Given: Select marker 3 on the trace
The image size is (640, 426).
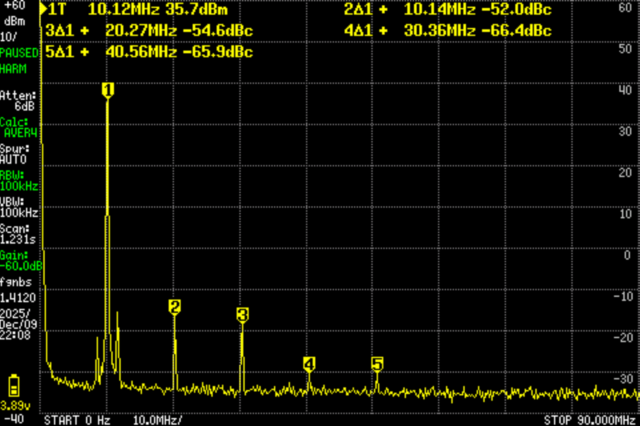Looking at the screenshot, I should pyautogui.click(x=242, y=315).
